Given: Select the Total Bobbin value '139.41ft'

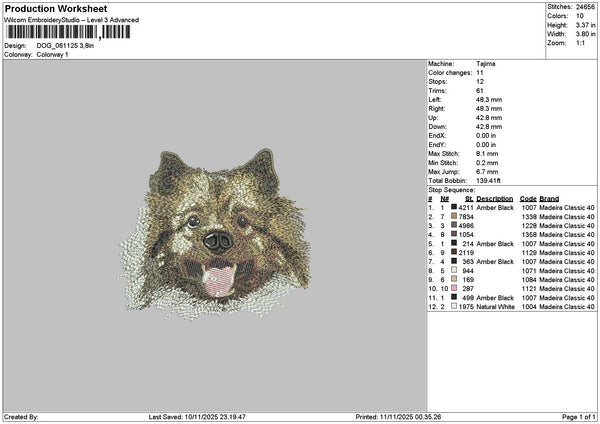Looking at the screenshot, I should click(x=488, y=181).
